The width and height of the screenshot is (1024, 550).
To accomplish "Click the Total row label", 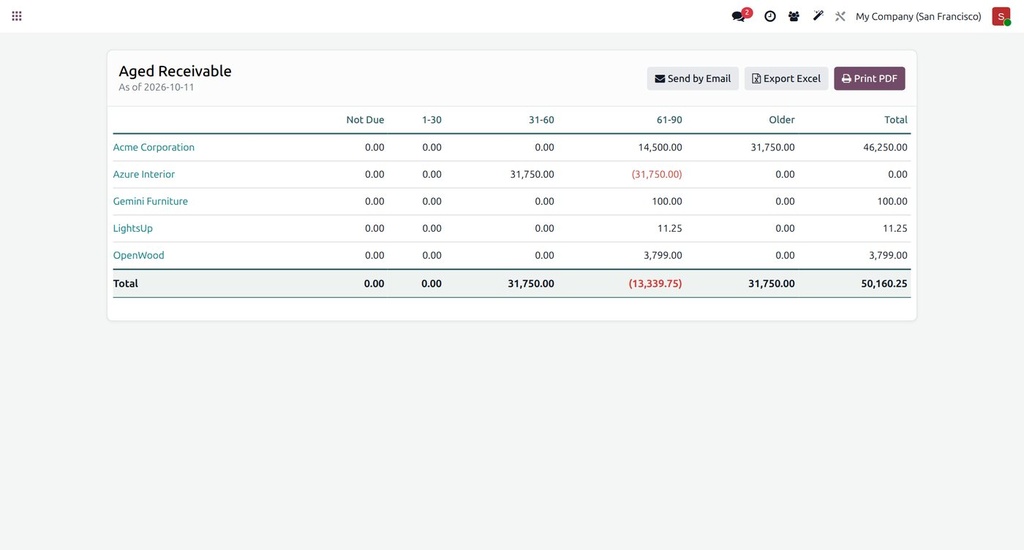I will pyautogui.click(x=125, y=283).
